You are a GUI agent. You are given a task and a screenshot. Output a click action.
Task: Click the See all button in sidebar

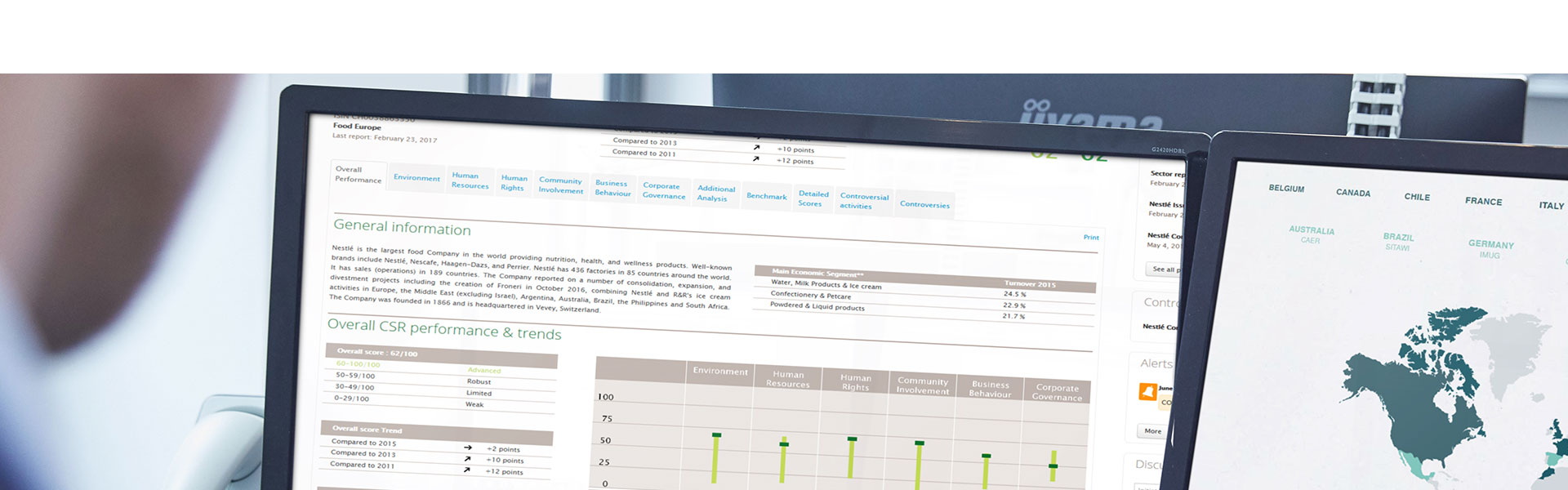[x=1163, y=269]
